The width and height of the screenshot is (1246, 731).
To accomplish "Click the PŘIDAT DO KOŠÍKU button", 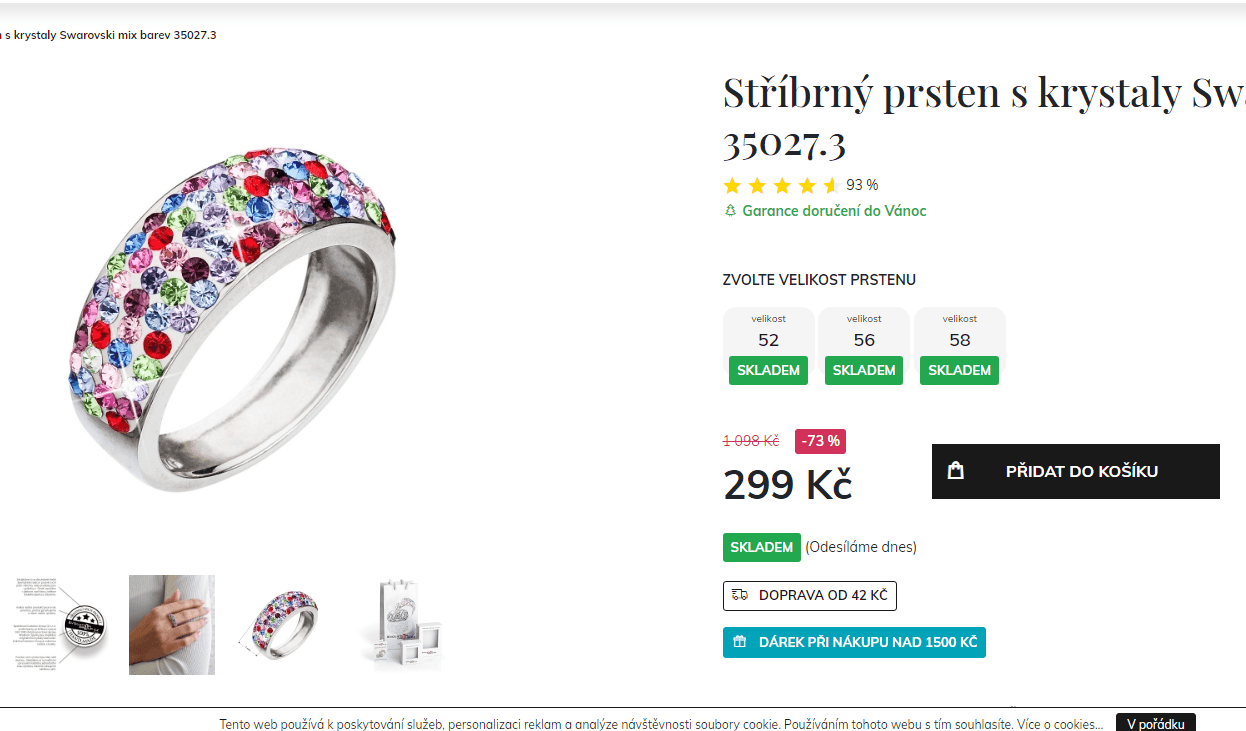I will click(x=1075, y=470).
